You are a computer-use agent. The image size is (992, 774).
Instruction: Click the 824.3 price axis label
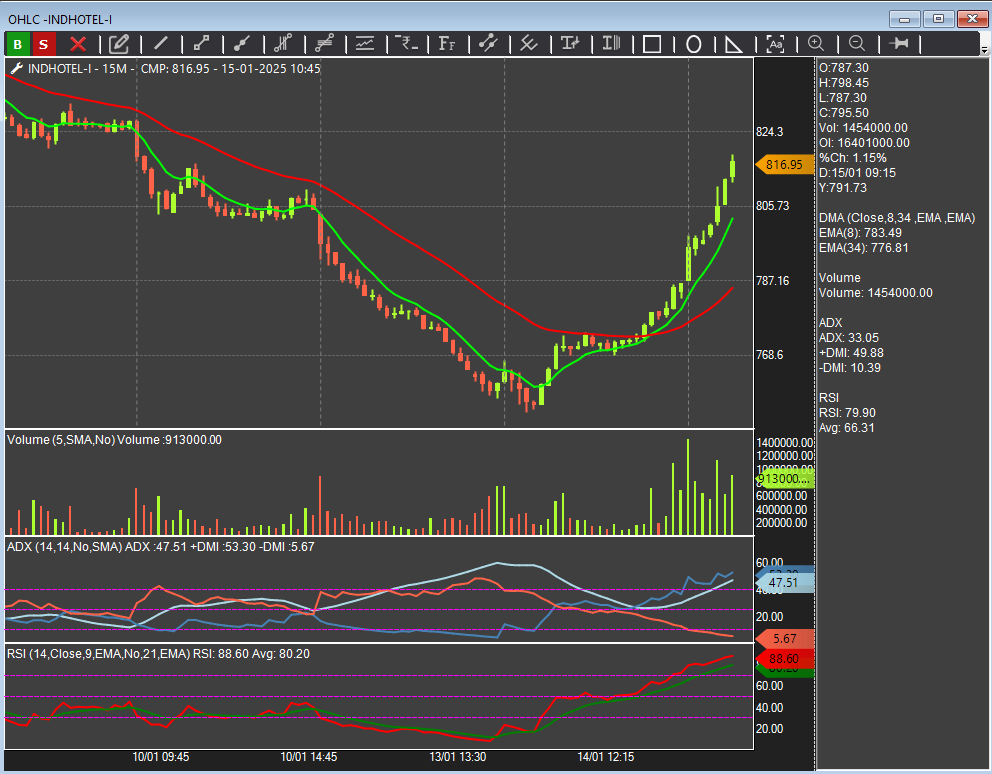769,132
